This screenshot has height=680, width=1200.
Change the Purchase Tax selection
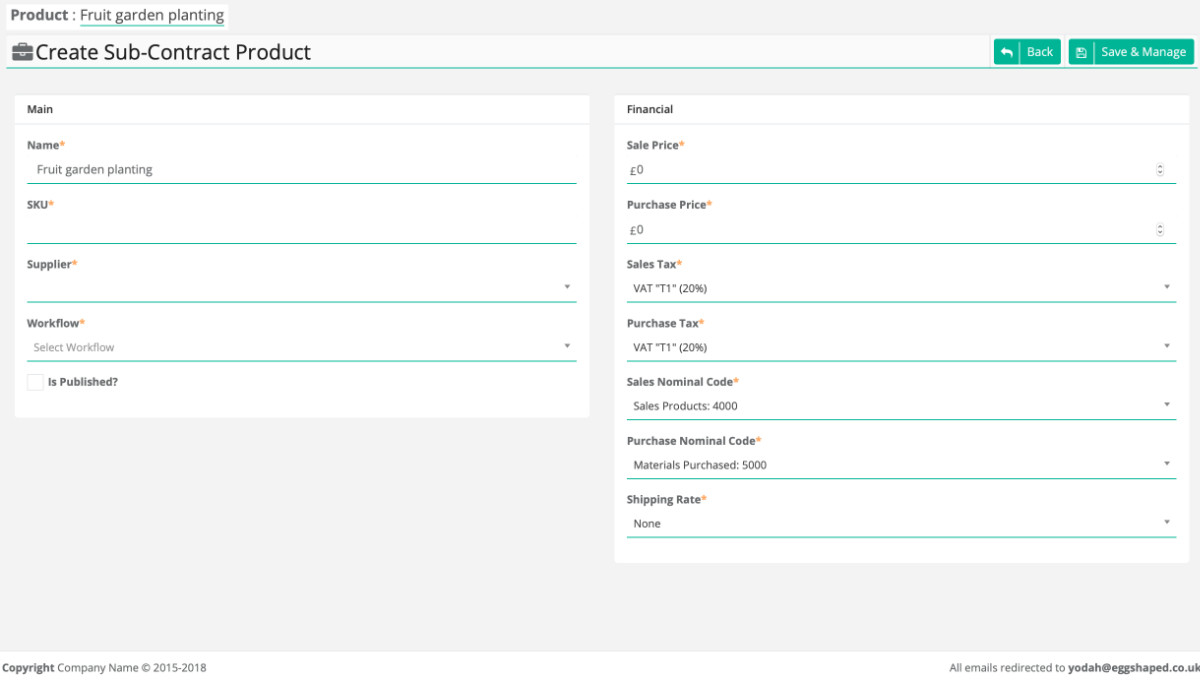900,347
